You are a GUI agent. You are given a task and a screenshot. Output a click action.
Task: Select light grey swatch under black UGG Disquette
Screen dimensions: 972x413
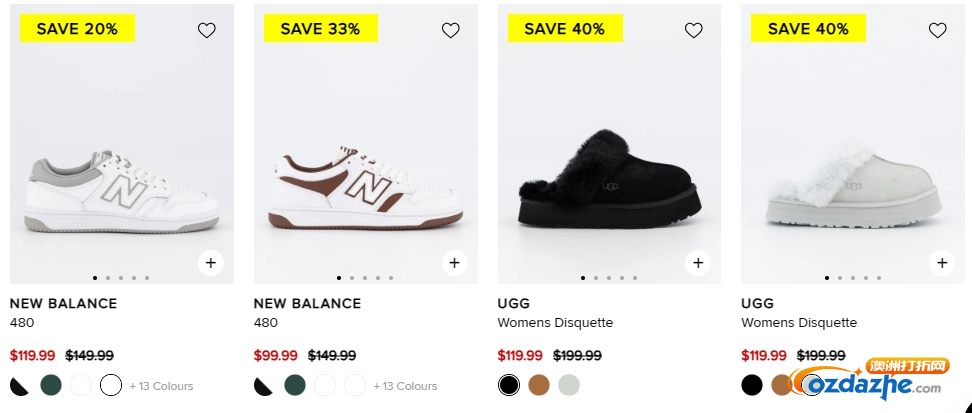click(569, 385)
